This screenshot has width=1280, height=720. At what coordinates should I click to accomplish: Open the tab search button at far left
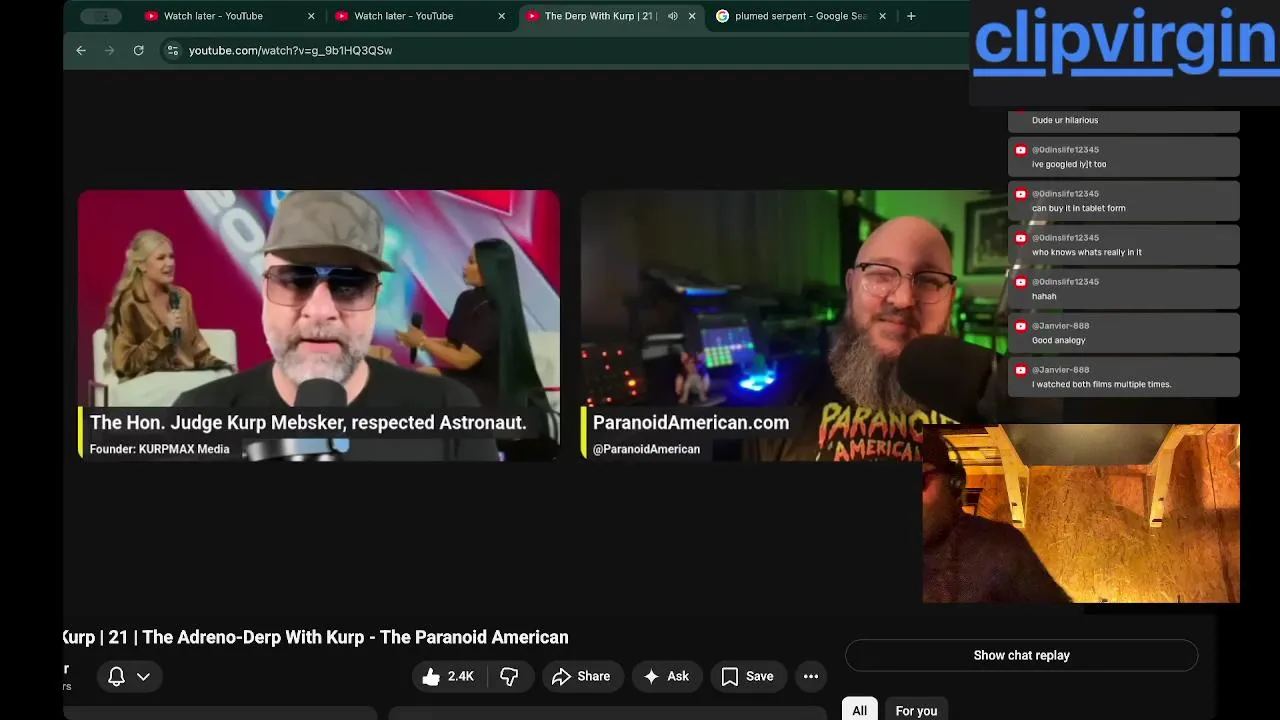coord(102,16)
